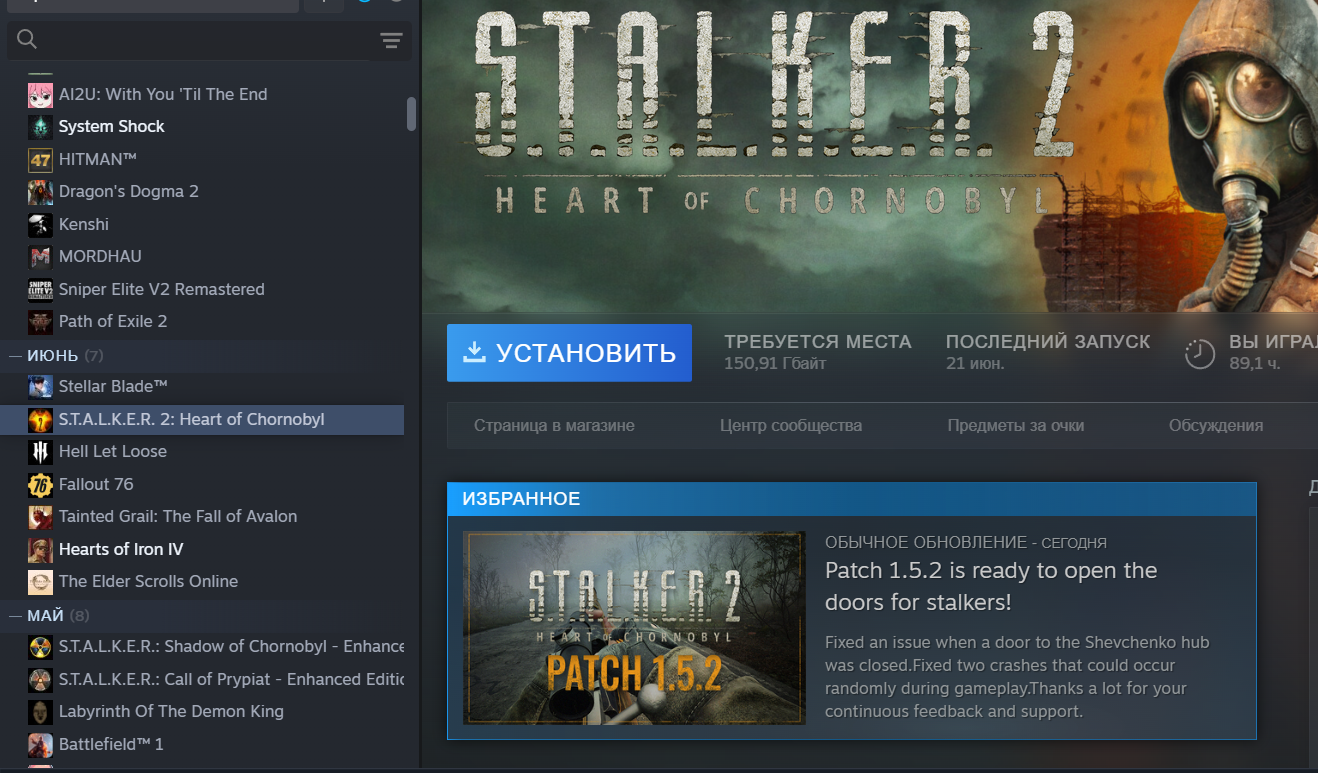Click the ТРЕБУЕТСЯ МЕСТА 150,91 Гбайт text

(818, 352)
